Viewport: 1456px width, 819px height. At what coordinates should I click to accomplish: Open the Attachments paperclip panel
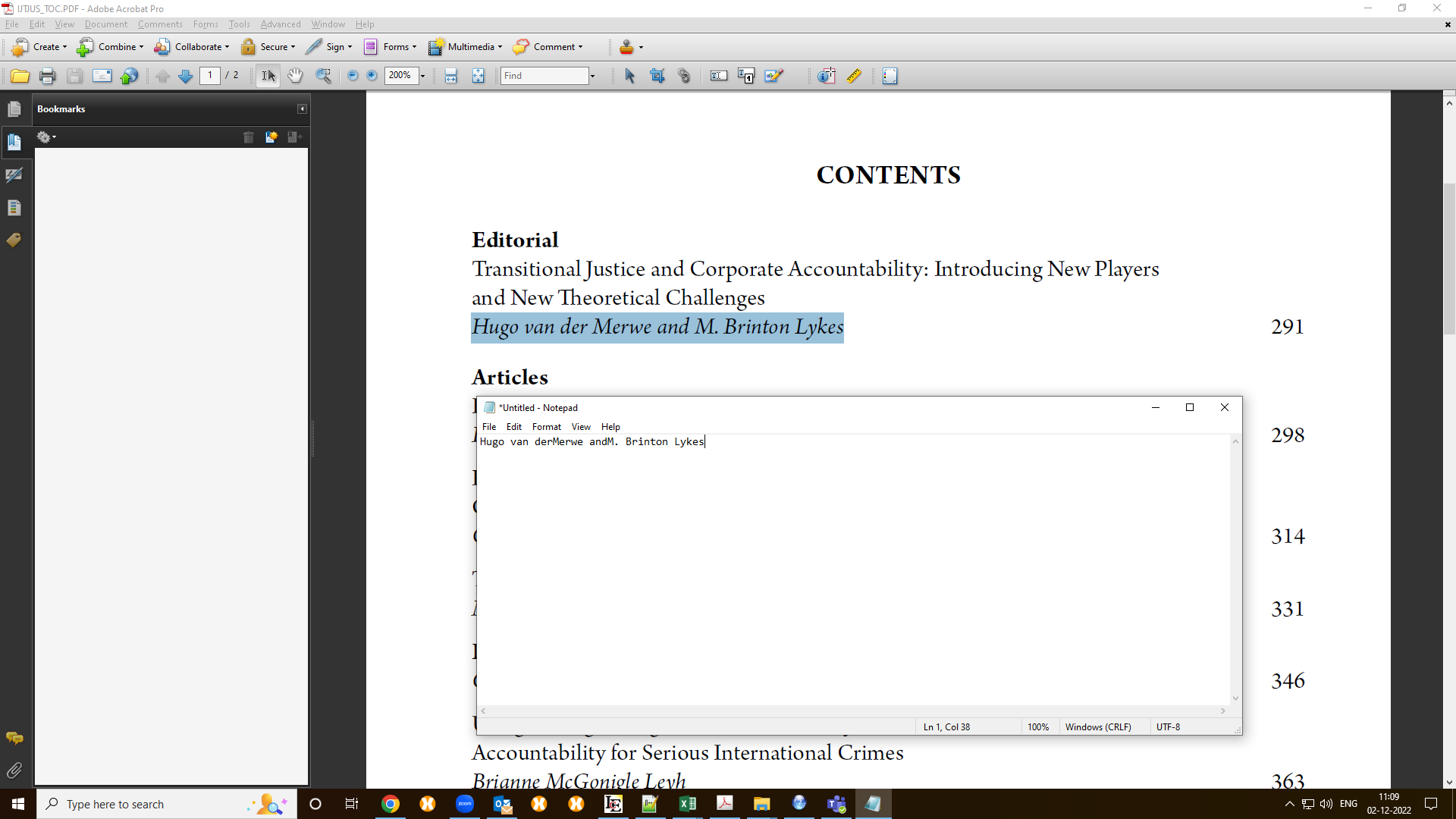point(14,770)
